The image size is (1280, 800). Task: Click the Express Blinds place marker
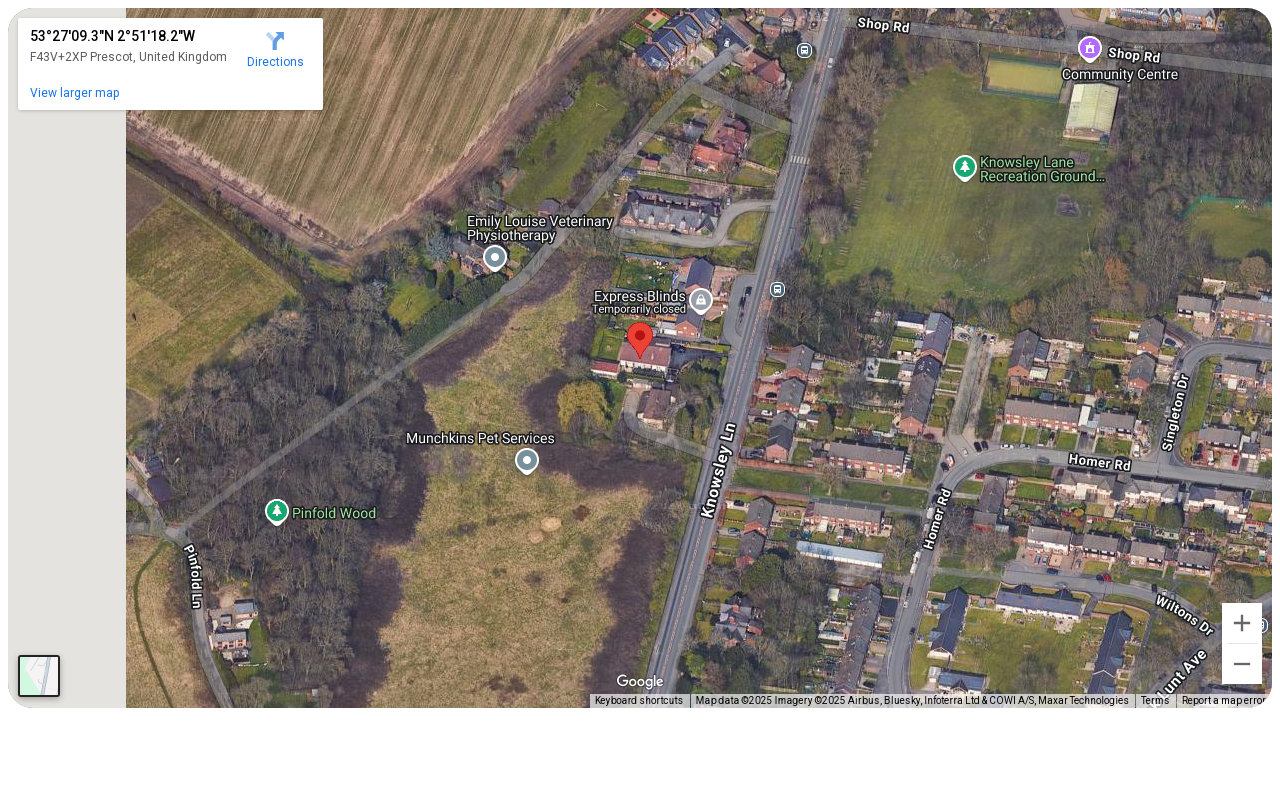[701, 300]
